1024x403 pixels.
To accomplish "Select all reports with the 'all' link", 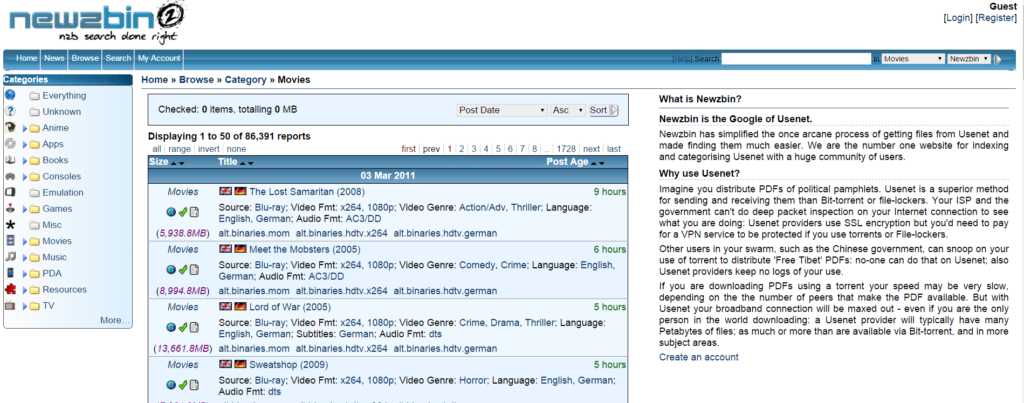I will (157, 149).
